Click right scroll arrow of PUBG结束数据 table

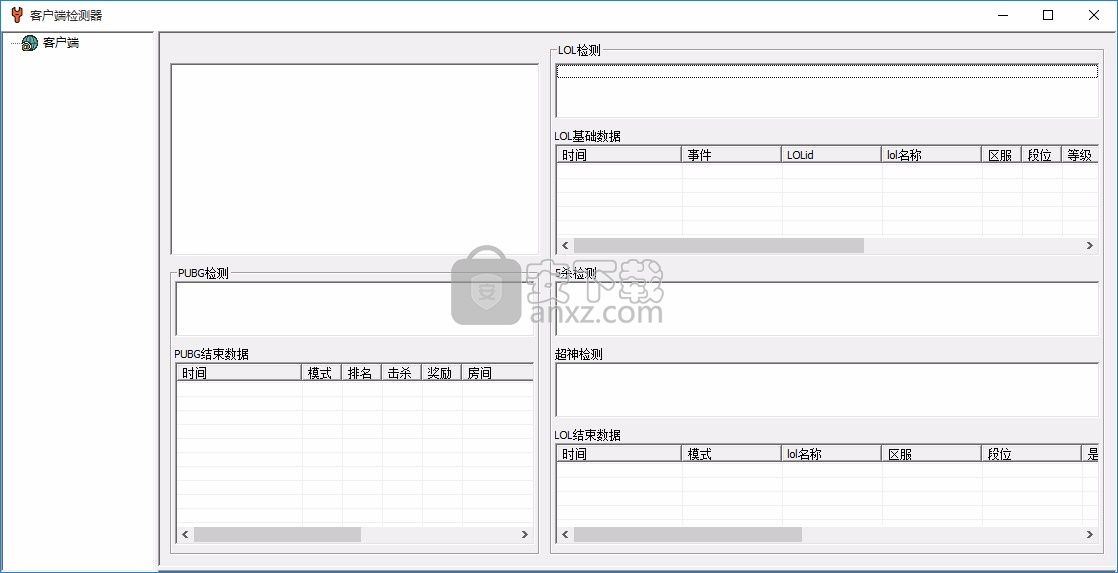524,534
